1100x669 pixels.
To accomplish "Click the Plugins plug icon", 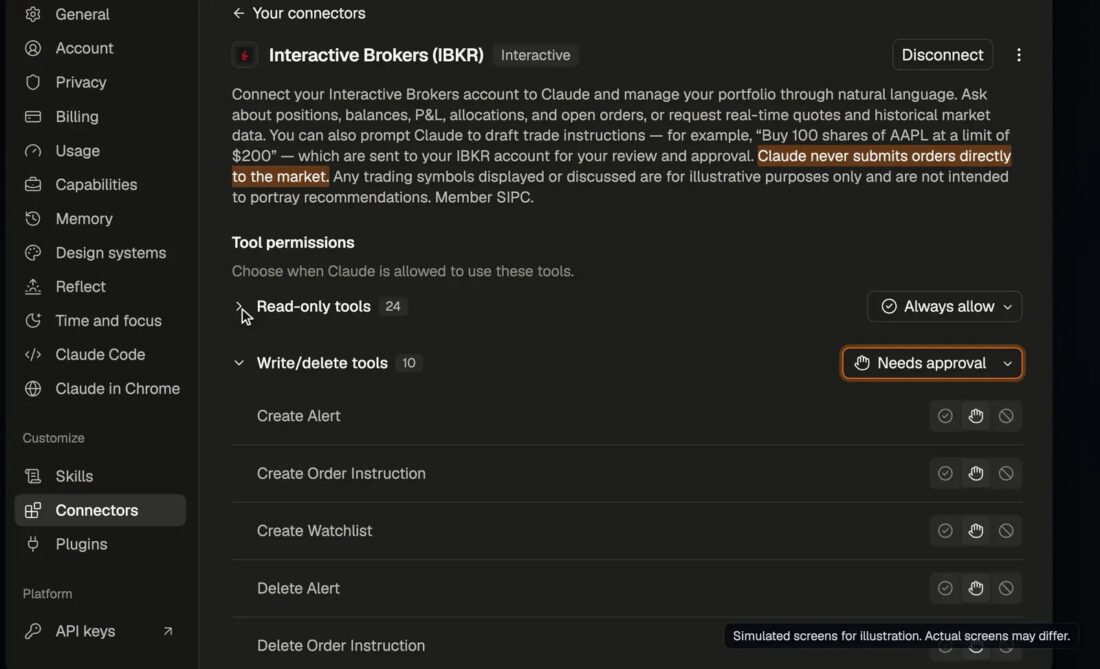I will (x=33, y=544).
